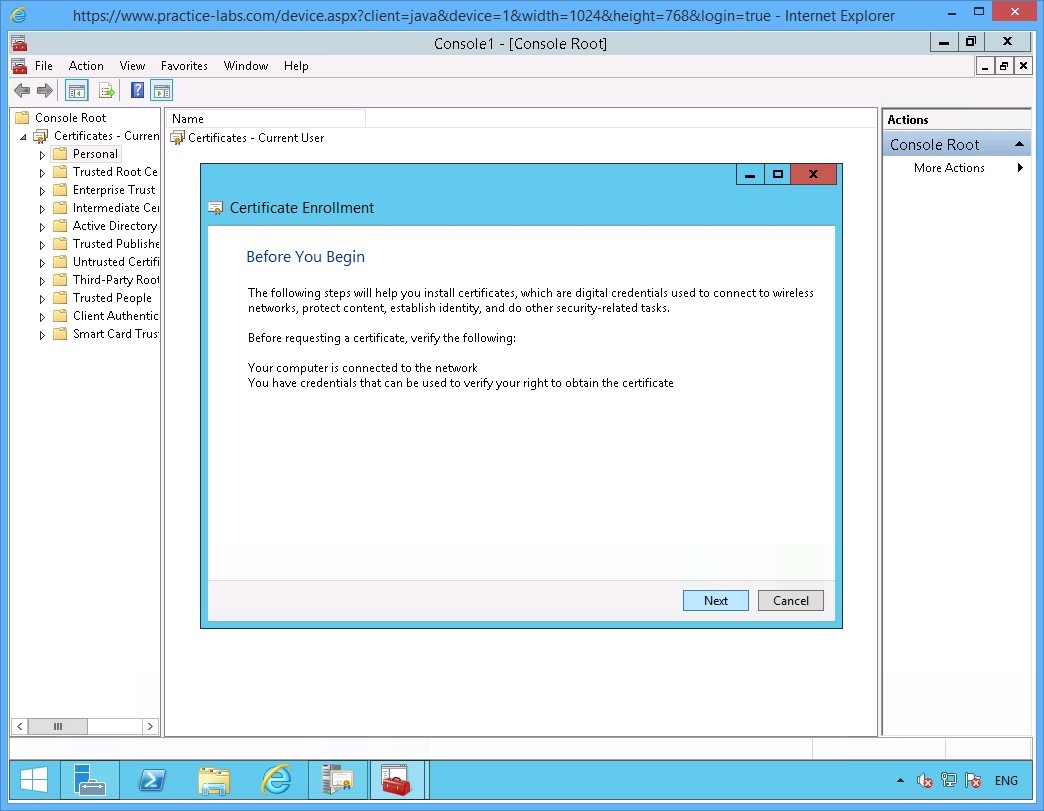Launch Internet Explorer from the taskbar
Screen dimensions: 1044x811
pyautogui.click(x=276, y=780)
